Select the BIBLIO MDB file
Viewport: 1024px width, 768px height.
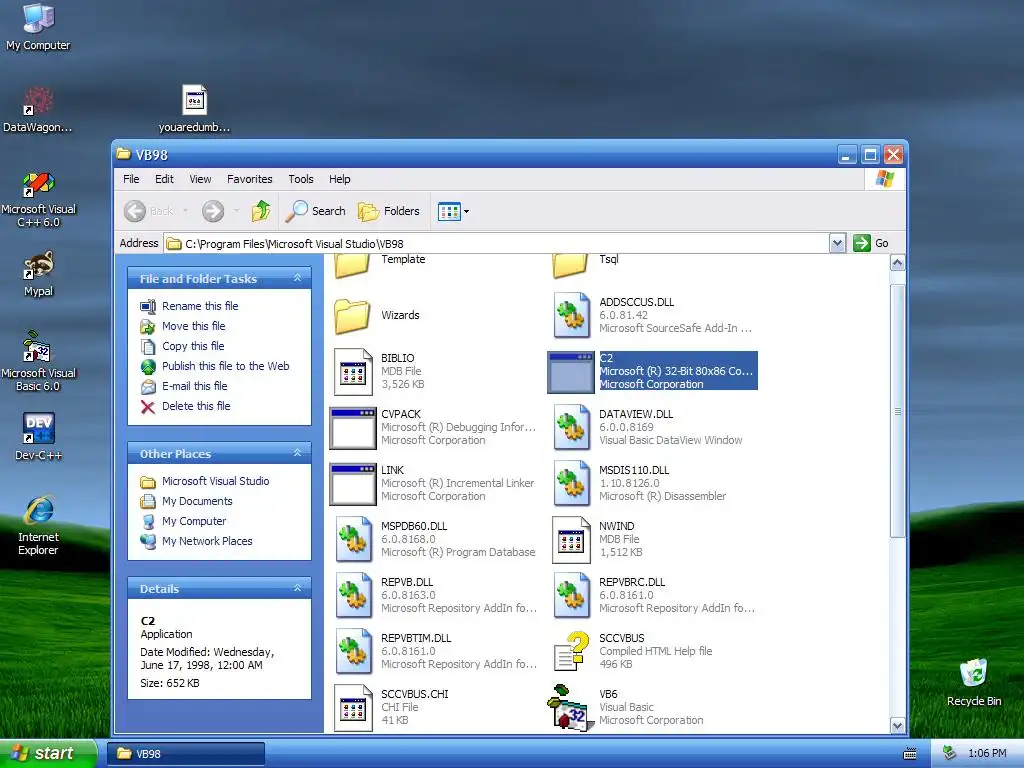[x=379, y=372]
